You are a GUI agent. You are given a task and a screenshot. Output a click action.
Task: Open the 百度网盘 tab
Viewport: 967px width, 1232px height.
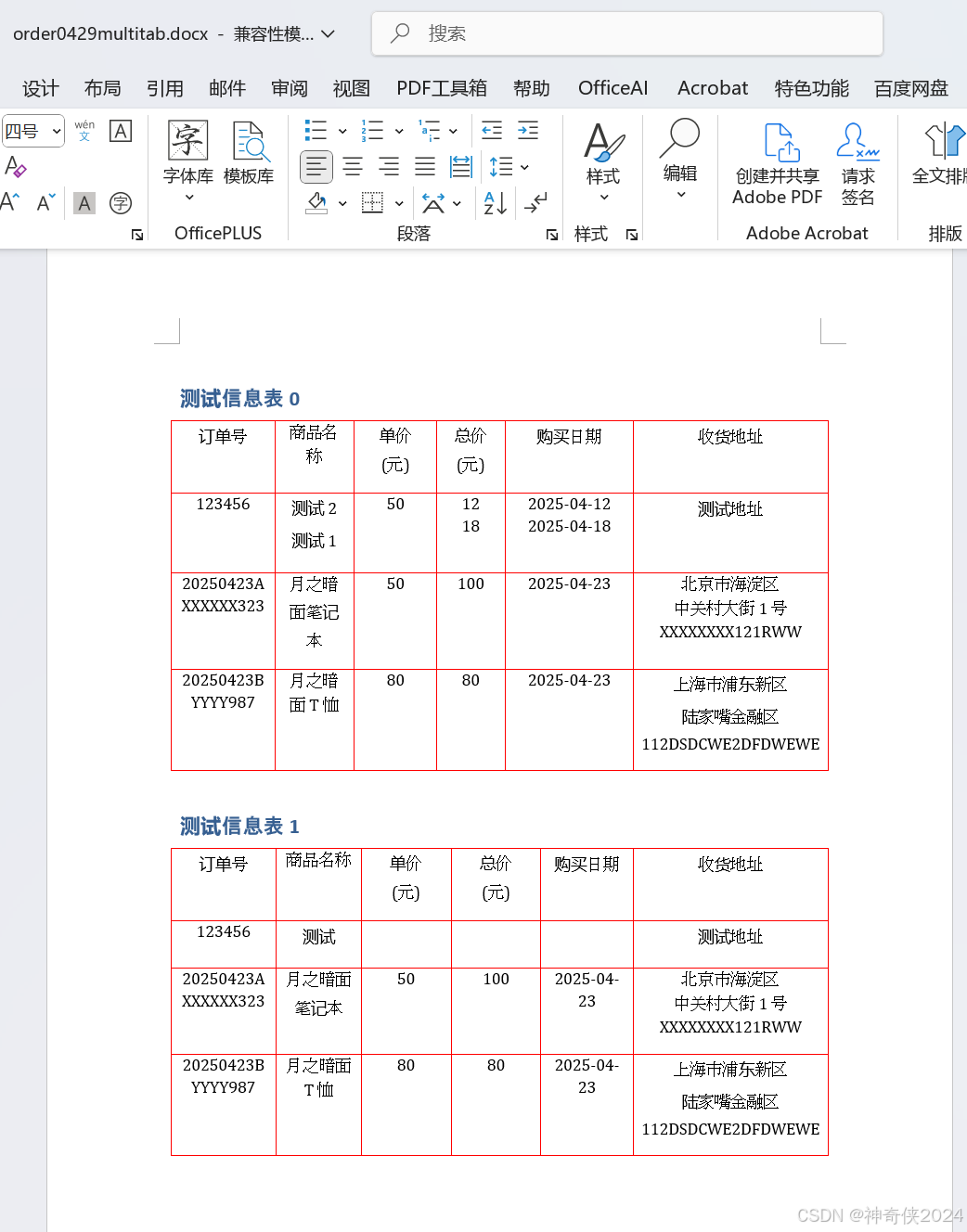pyautogui.click(x=911, y=88)
